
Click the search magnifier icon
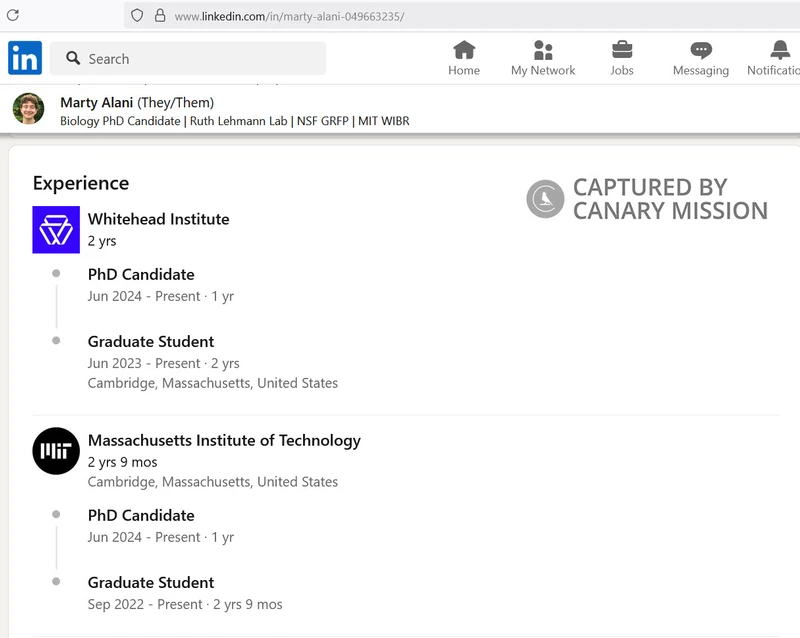tap(73, 58)
